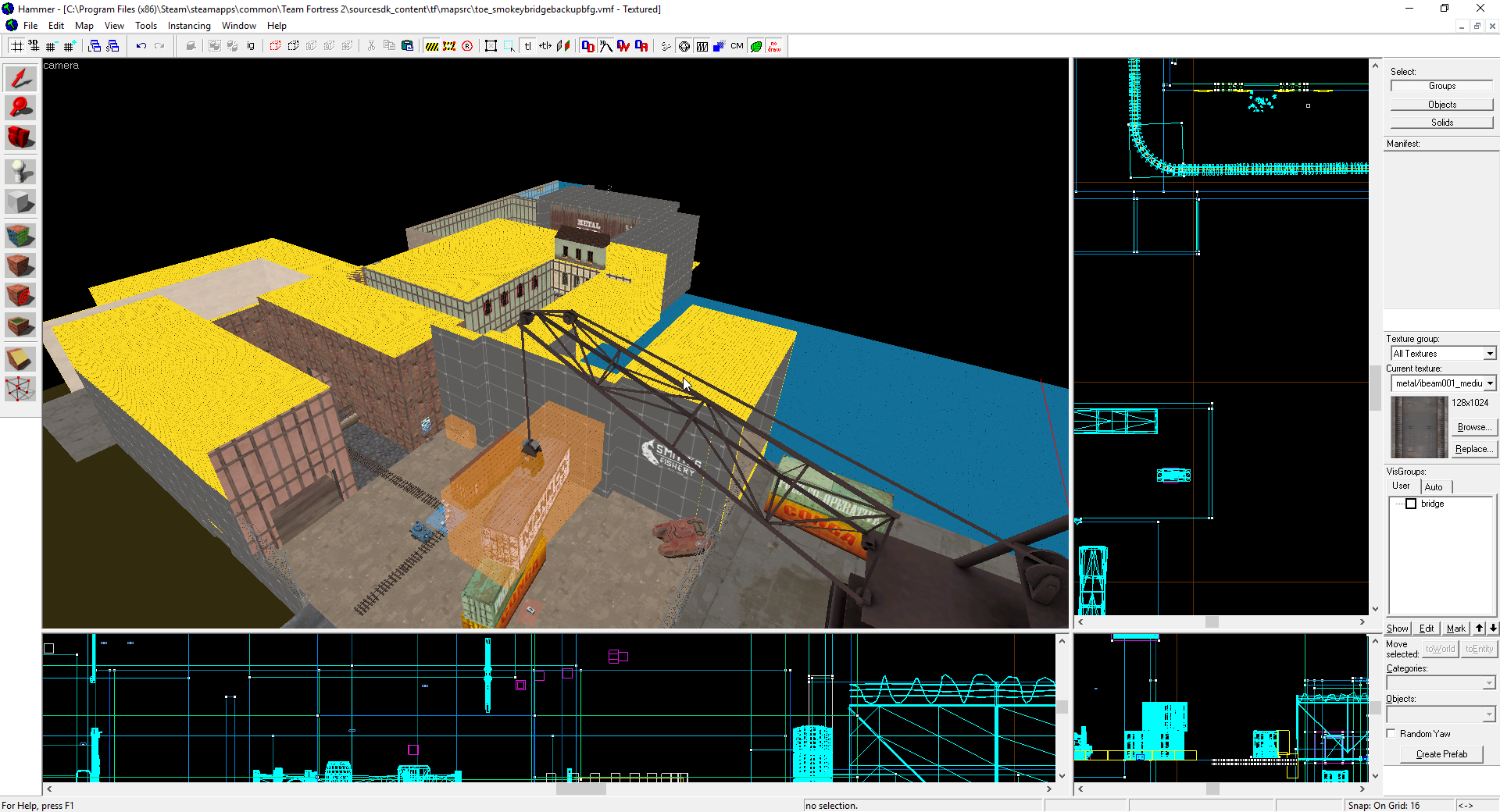This screenshot has width=1500, height=812.
Task: Select the Selection (arrow) tool
Action: click(x=20, y=78)
